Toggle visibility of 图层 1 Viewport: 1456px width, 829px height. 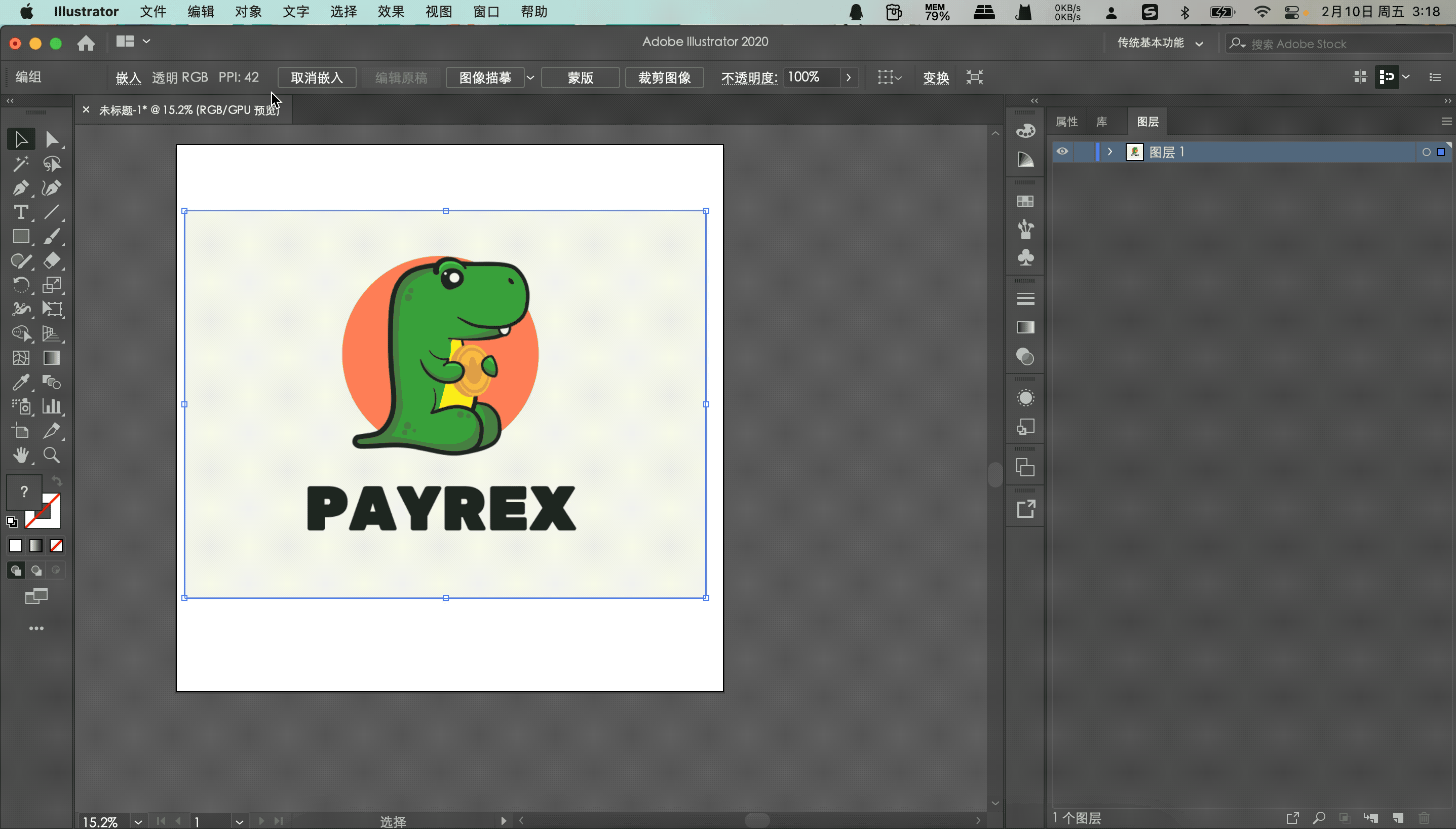pos(1062,151)
